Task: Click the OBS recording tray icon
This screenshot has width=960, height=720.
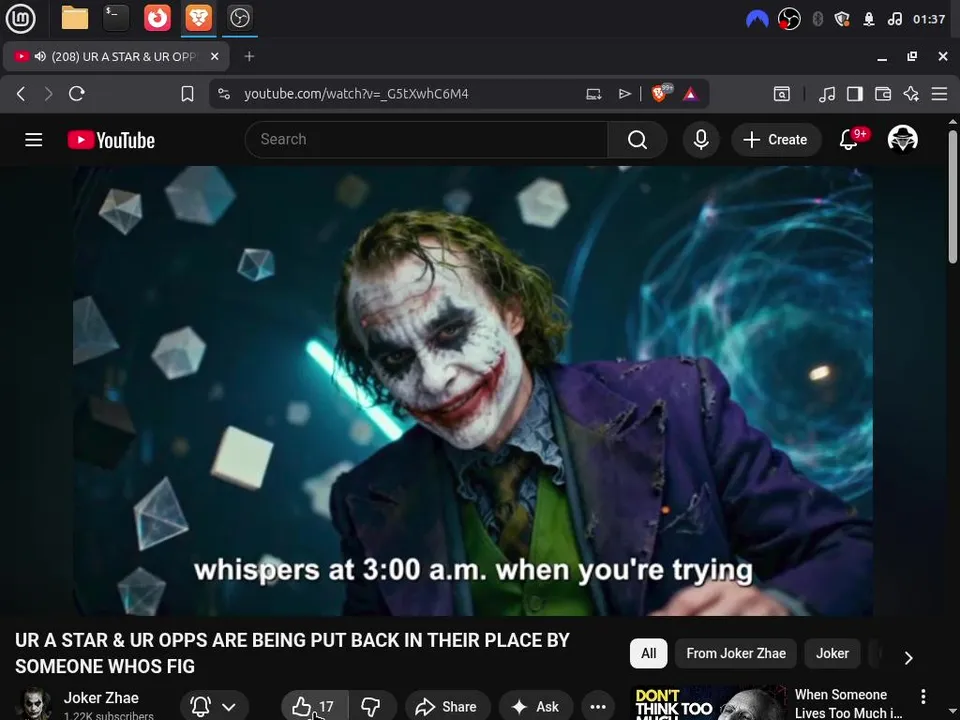Action: 789,20
